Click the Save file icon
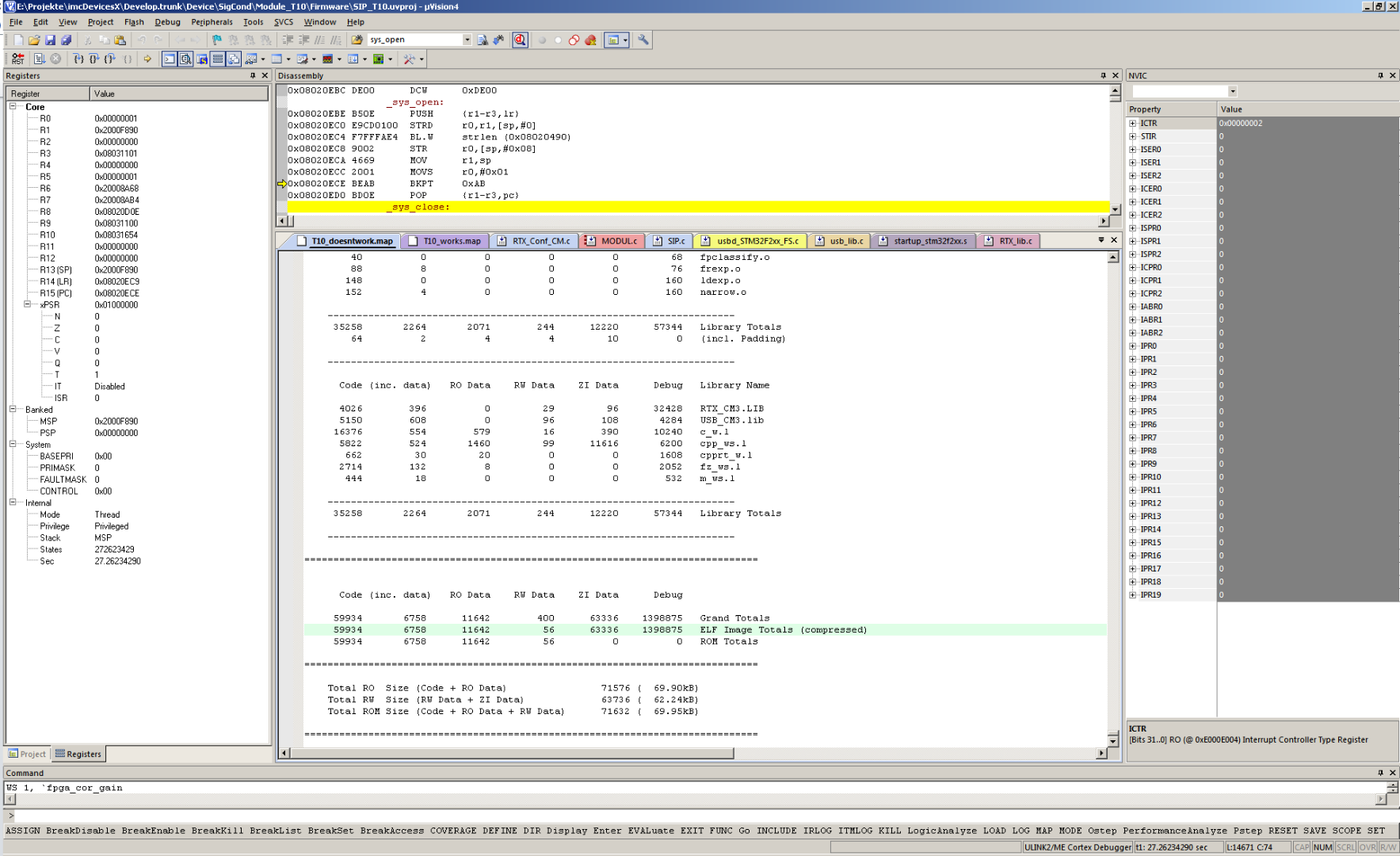1400x856 pixels. point(50,40)
